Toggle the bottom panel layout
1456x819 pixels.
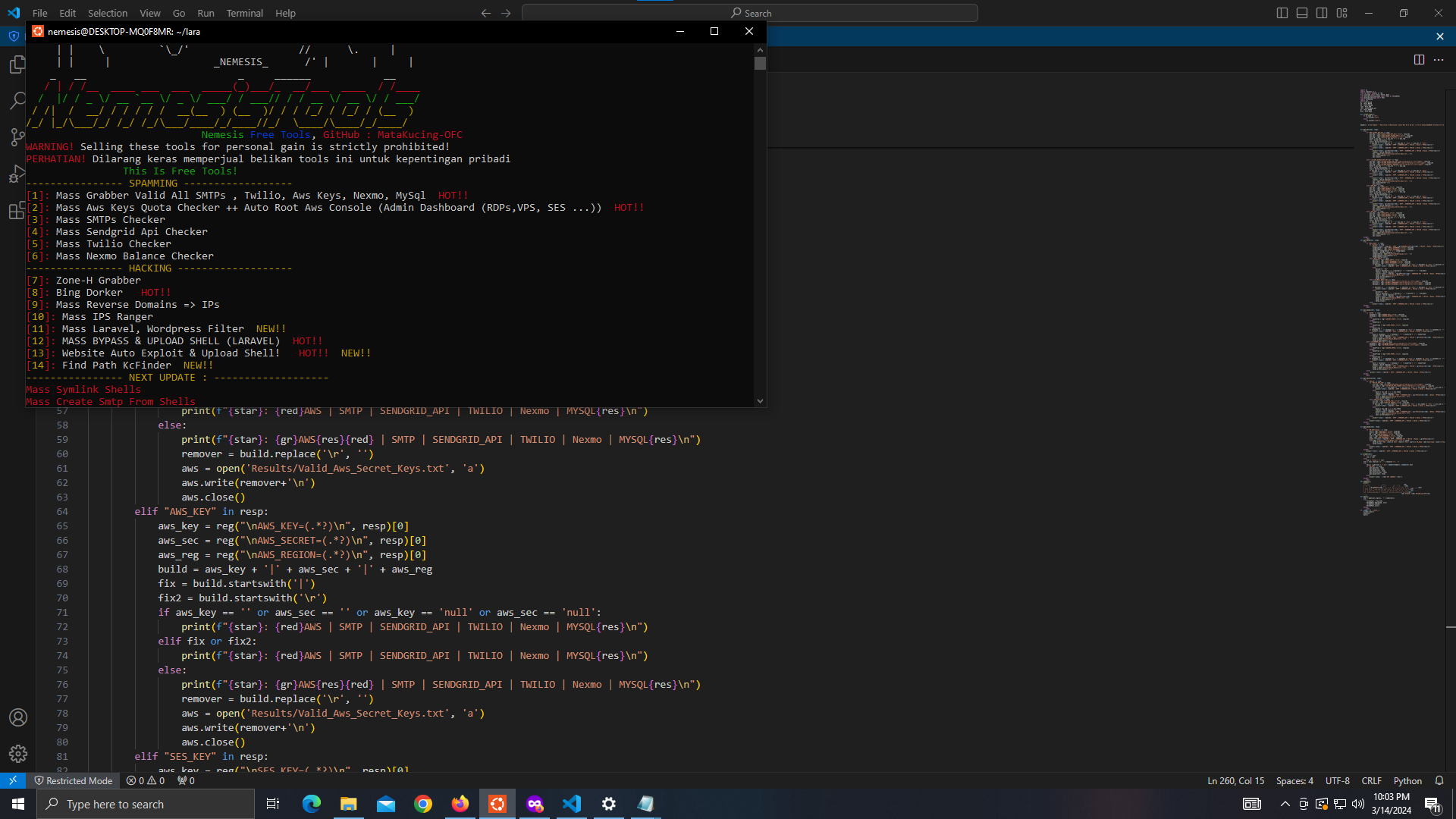(1302, 13)
